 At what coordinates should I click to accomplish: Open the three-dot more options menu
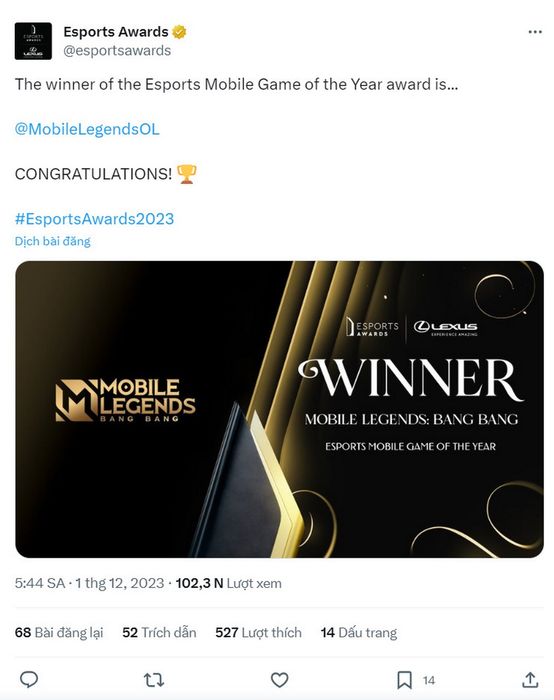[x=535, y=32]
